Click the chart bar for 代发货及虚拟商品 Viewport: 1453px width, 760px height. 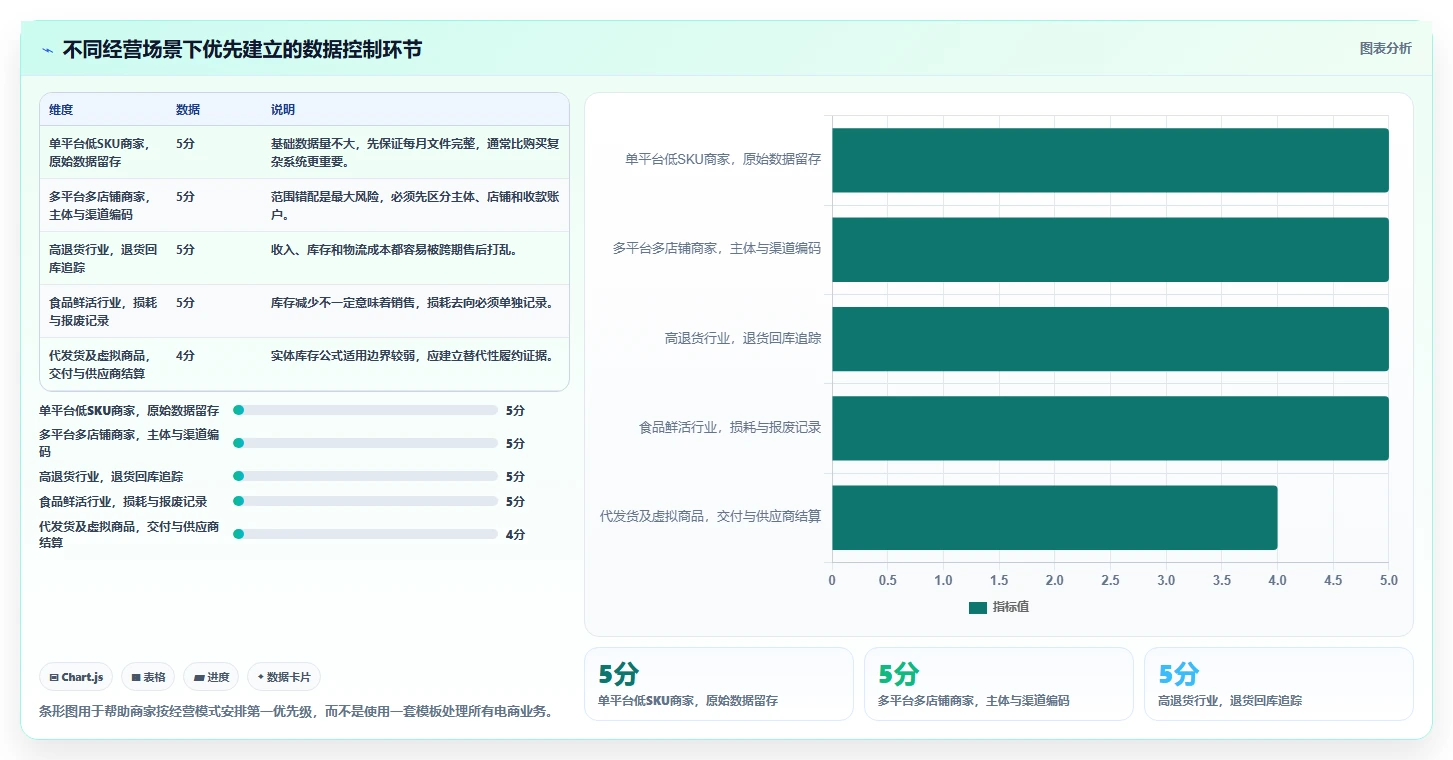coord(1055,517)
